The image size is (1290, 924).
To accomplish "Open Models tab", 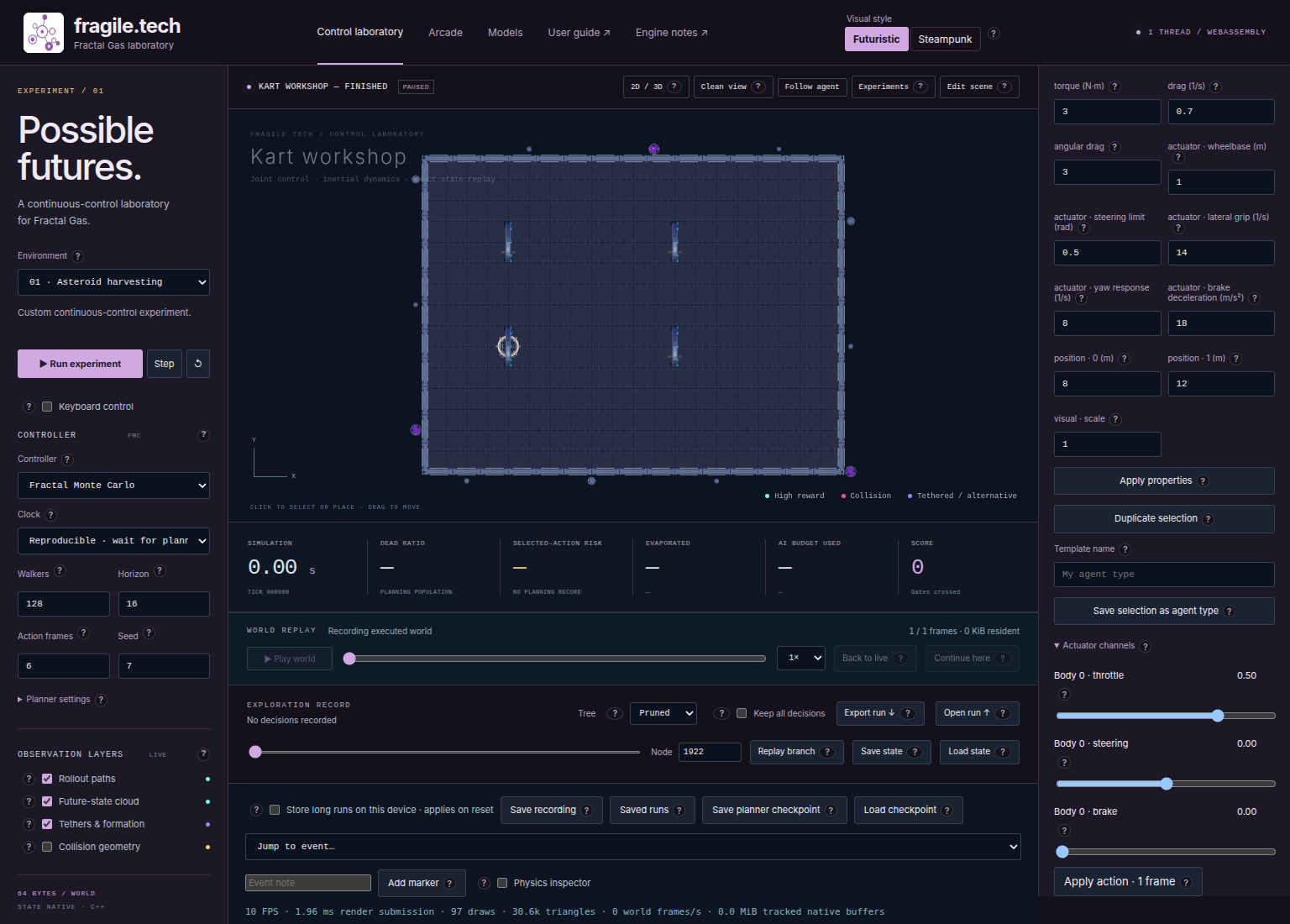I will click(x=505, y=33).
